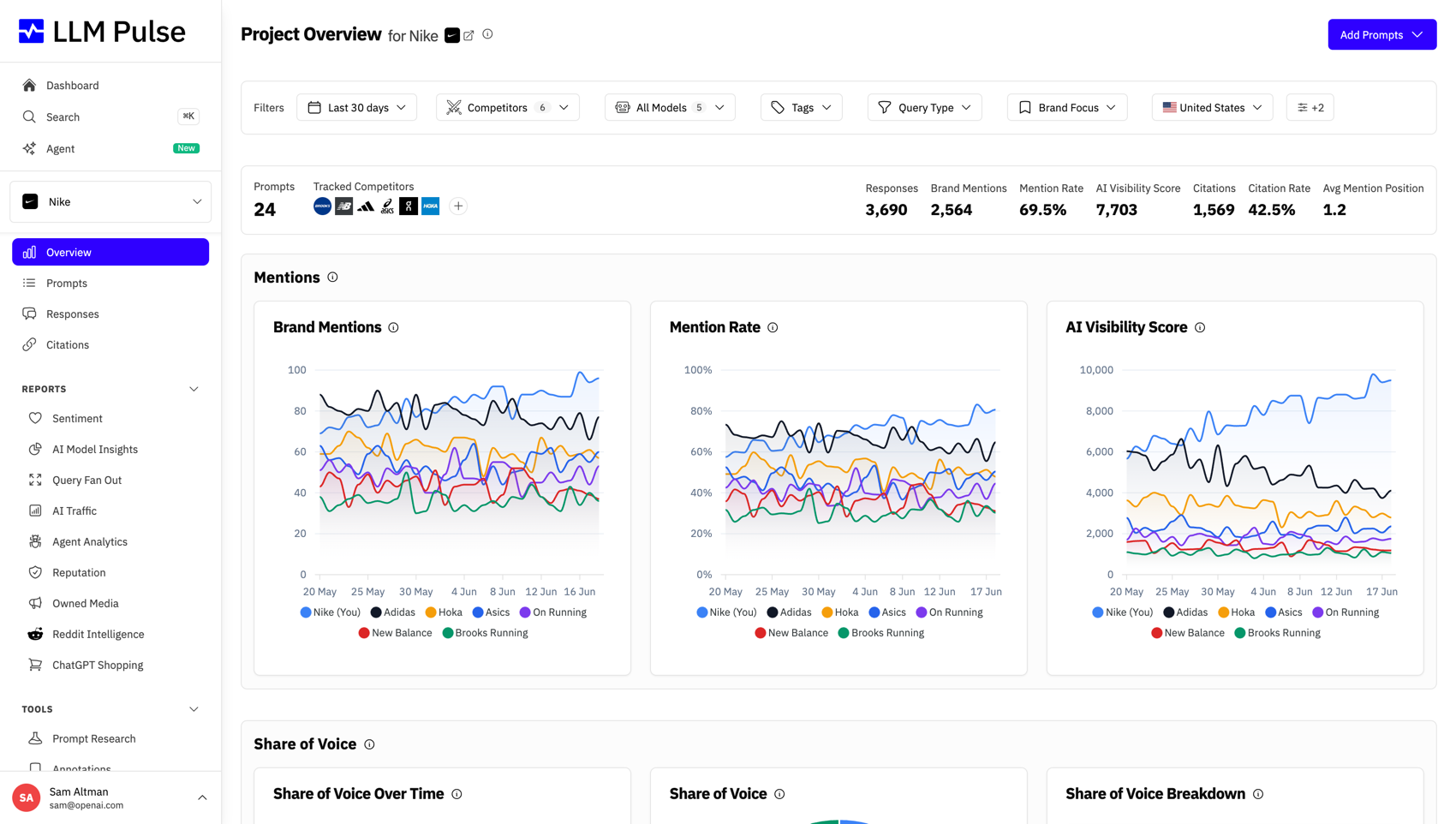Open the Tags filter dropdown

click(802, 107)
